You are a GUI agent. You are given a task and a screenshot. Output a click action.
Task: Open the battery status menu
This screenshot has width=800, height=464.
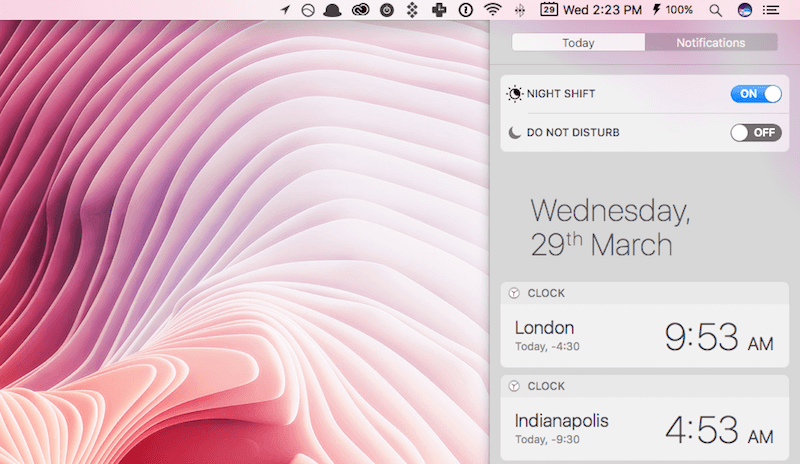pyautogui.click(x=679, y=10)
